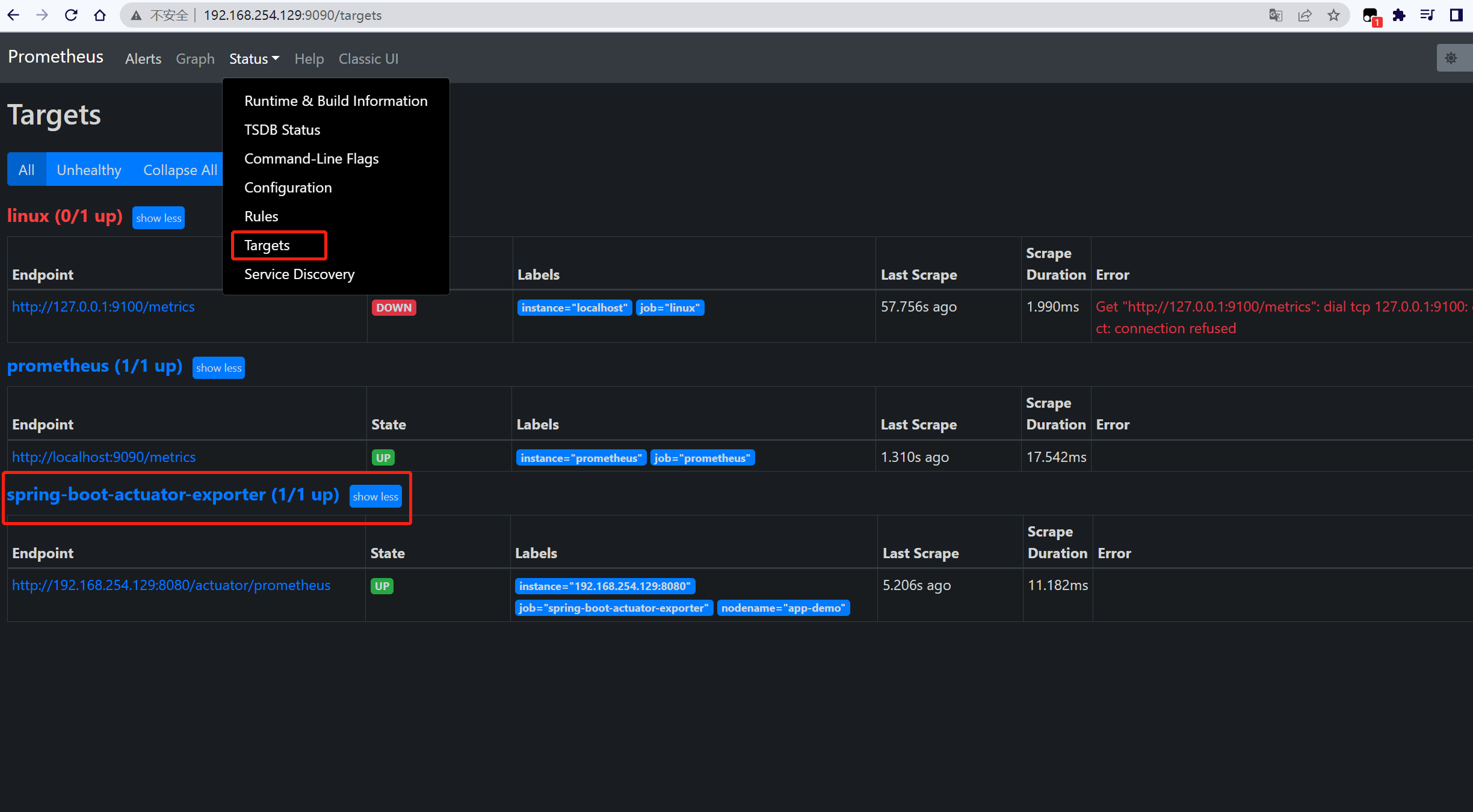Open Configuration status page
Screen dimensions: 1473x812
click(287, 187)
